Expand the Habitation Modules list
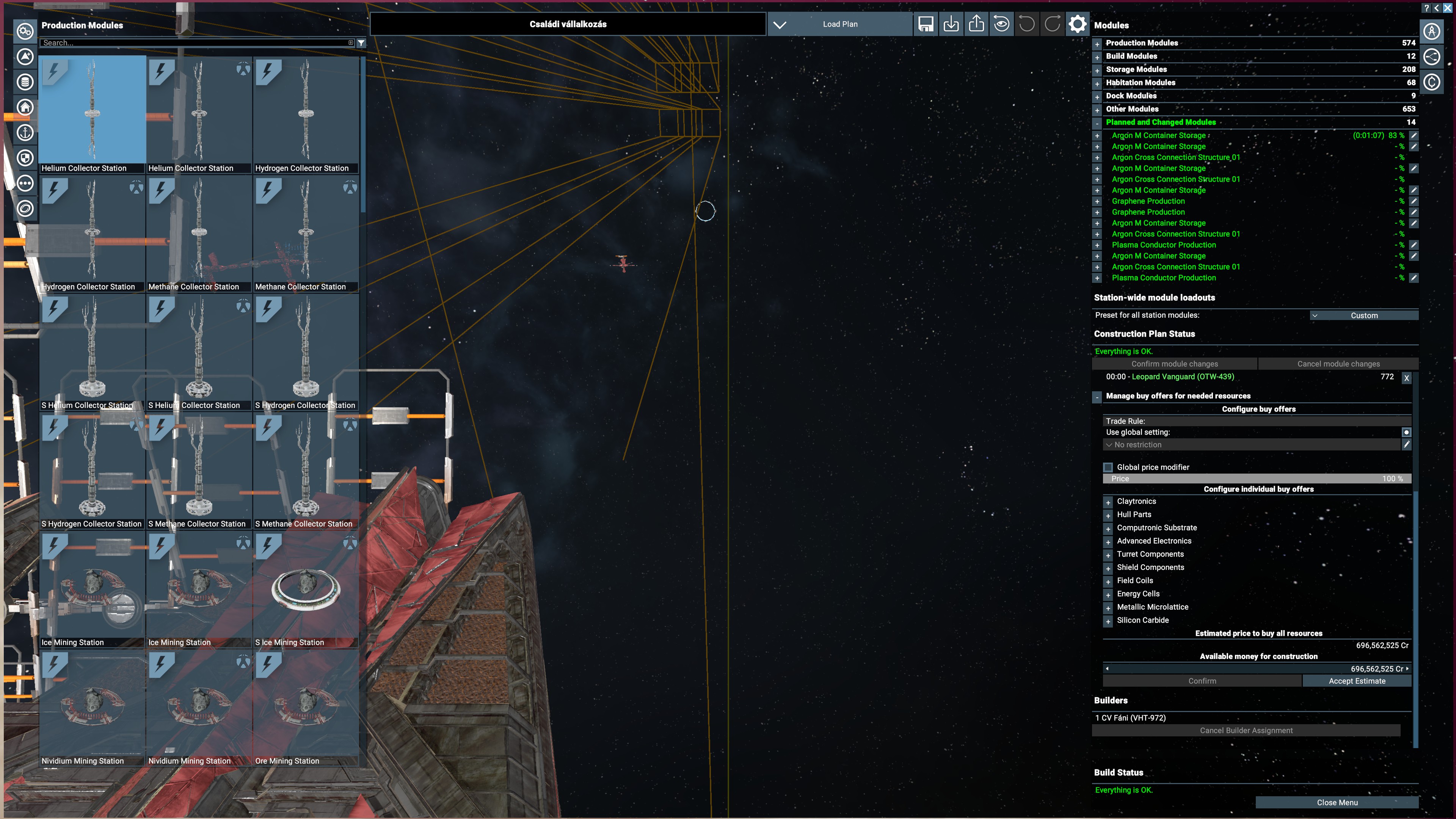 click(1097, 84)
